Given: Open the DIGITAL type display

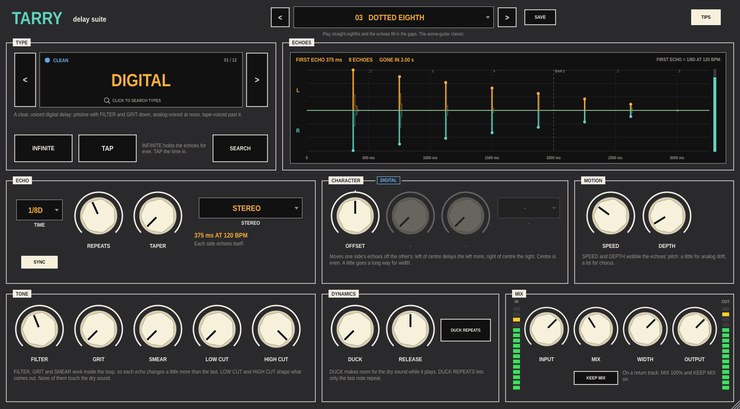Looking at the screenshot, I should [x=141, y=80].
